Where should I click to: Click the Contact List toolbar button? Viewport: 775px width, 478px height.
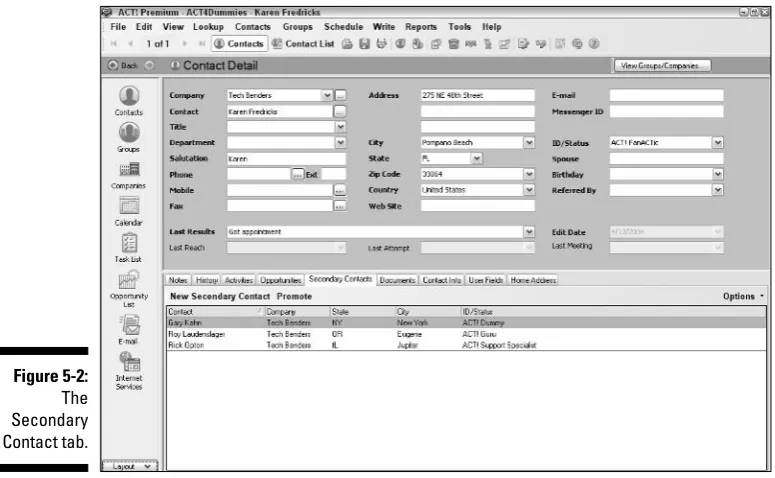click(x=303, y=44)
